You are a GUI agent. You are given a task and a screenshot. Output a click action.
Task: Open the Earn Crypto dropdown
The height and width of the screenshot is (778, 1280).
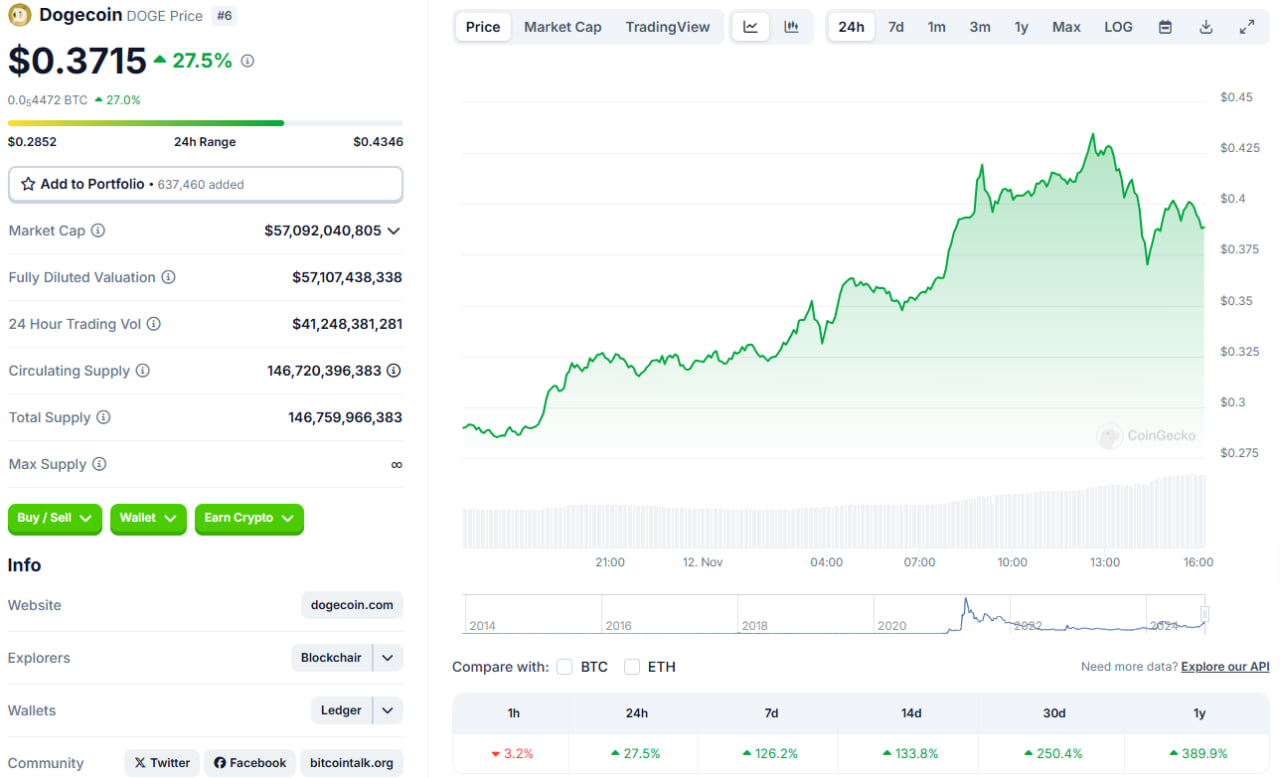249,518
